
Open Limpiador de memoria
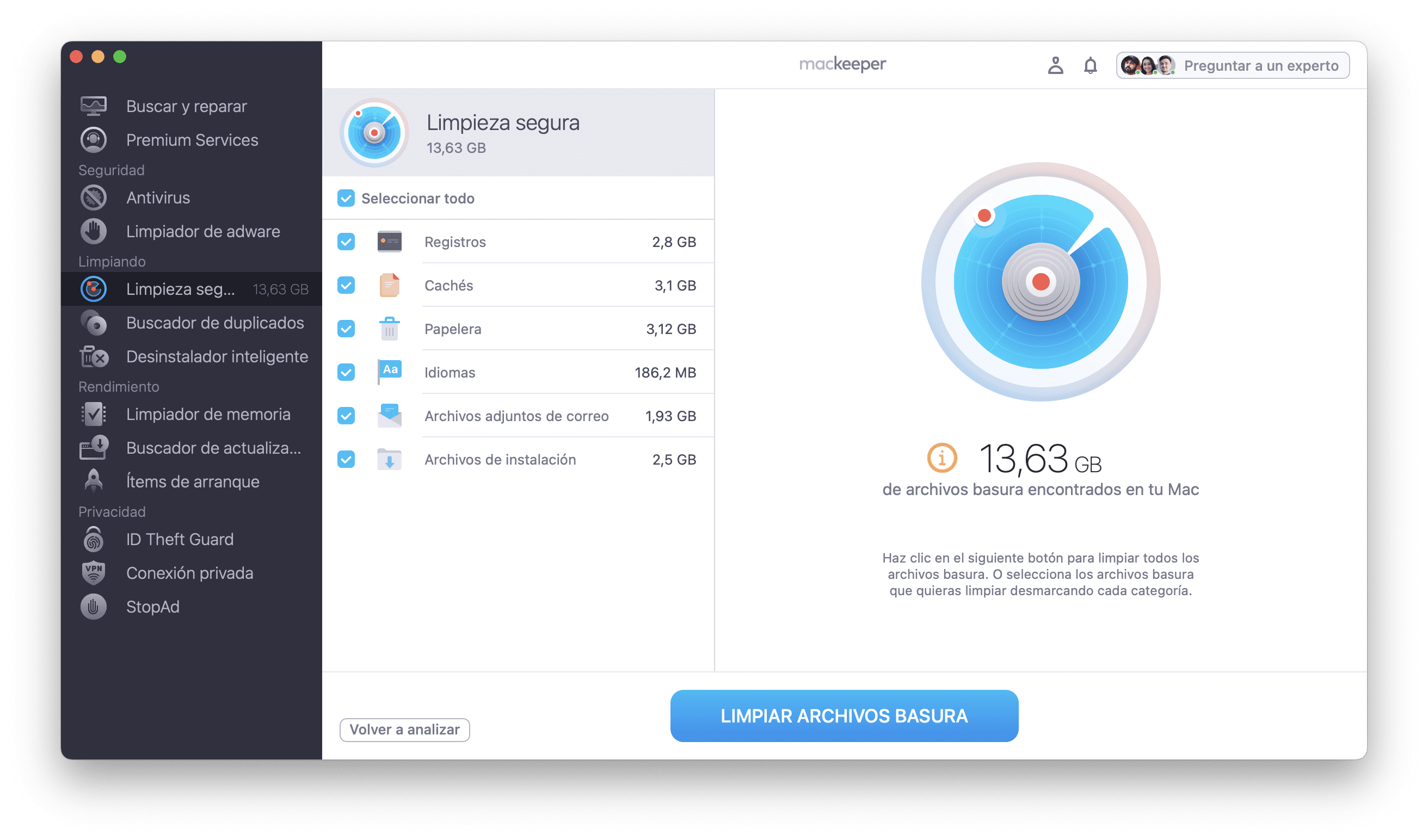coord(192,414)
